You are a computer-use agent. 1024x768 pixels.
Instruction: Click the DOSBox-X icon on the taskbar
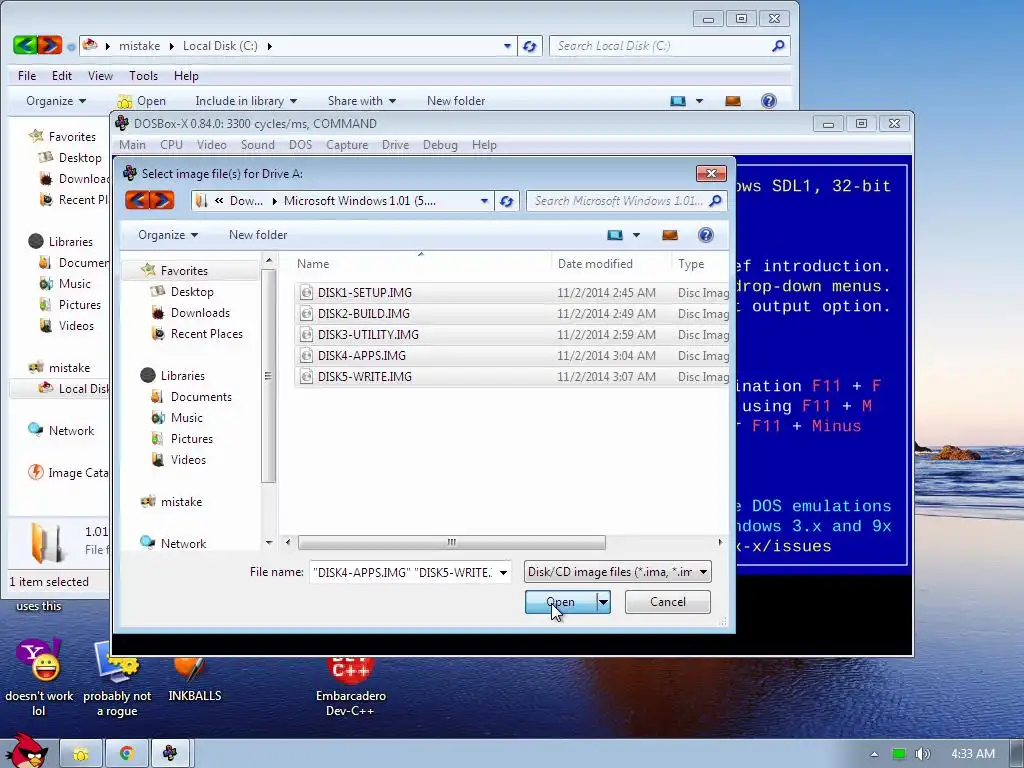[x=170, y=754]
